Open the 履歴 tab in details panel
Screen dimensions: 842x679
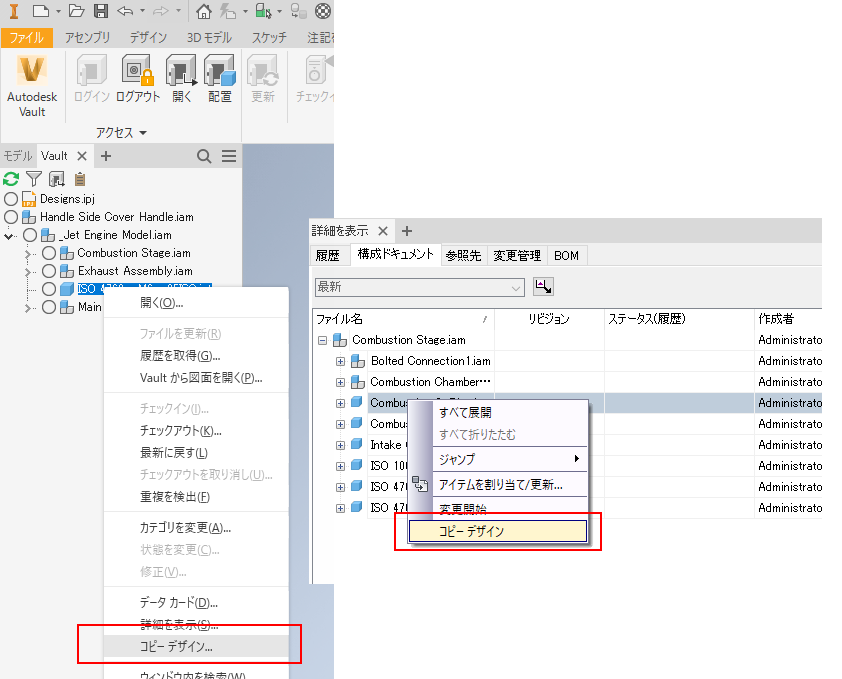click(x=328, y=255)
